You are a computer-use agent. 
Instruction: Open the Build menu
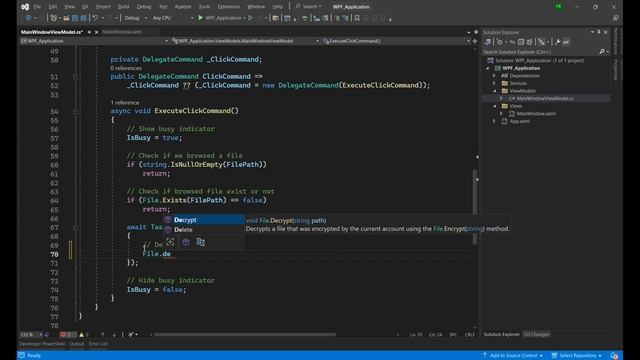(123, 7)
